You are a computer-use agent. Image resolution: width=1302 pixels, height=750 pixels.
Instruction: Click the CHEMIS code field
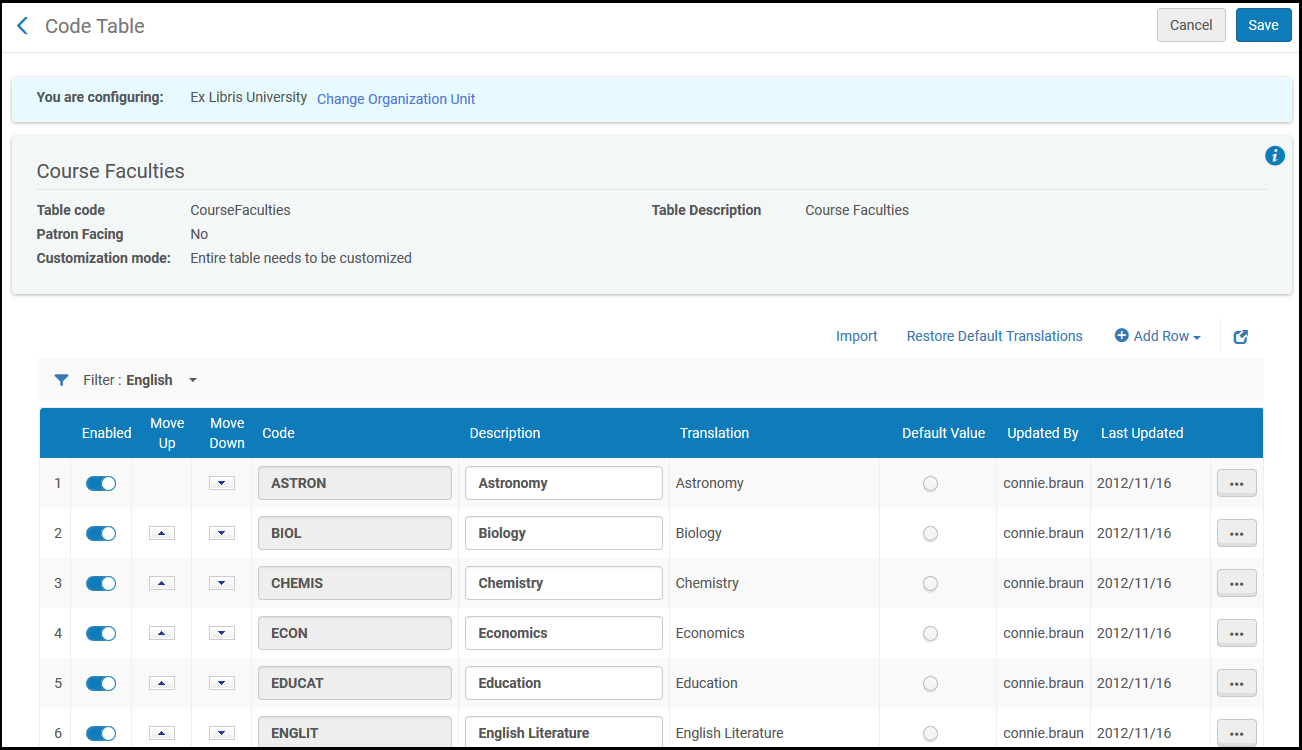355,583
